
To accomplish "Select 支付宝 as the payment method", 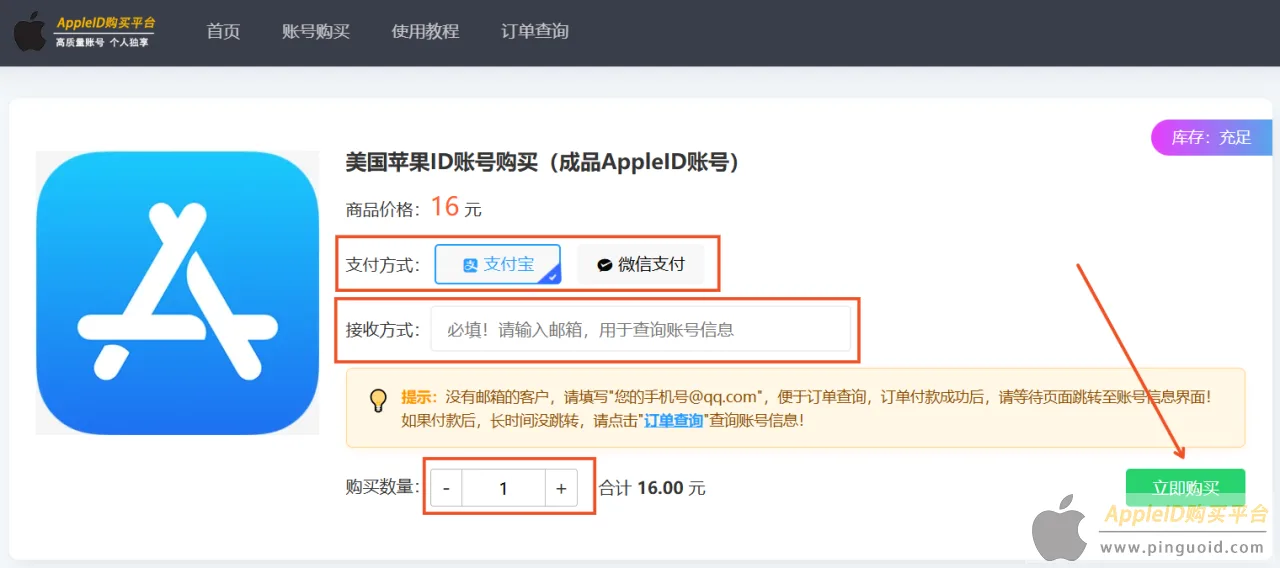I will coord(498,265).
